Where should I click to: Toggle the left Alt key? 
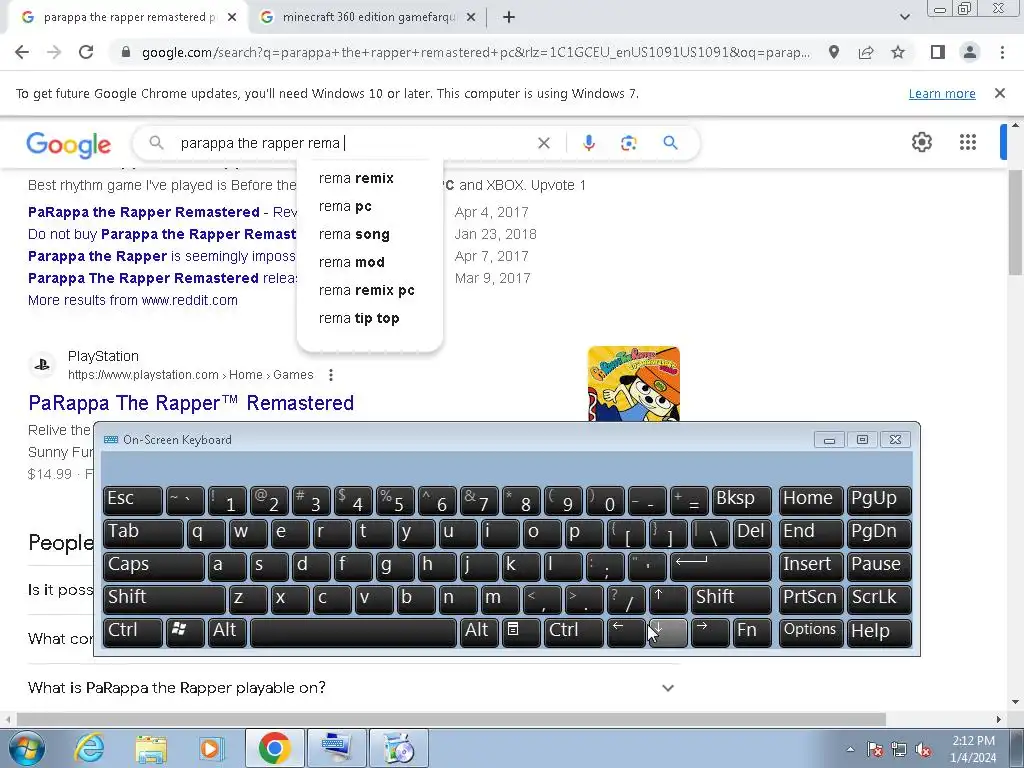(x=227, y=632)
